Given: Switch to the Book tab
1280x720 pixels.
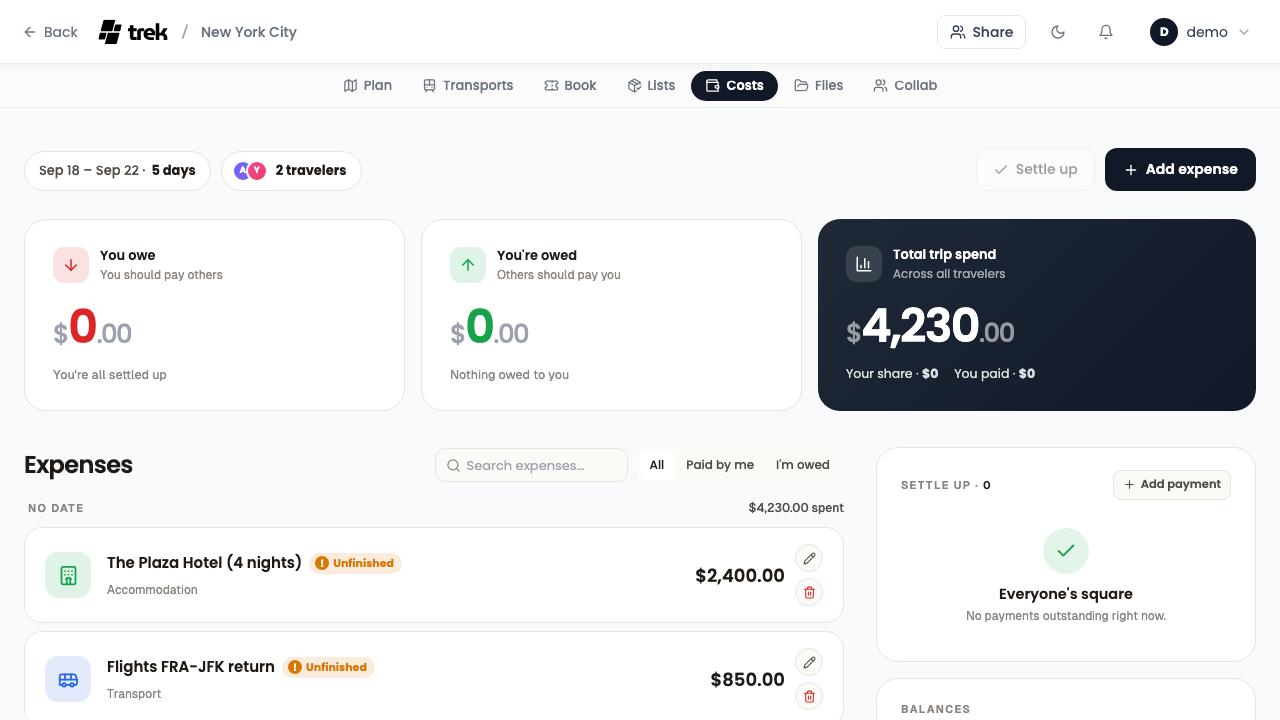Looking at the screenshot, I should pos(570,86).
